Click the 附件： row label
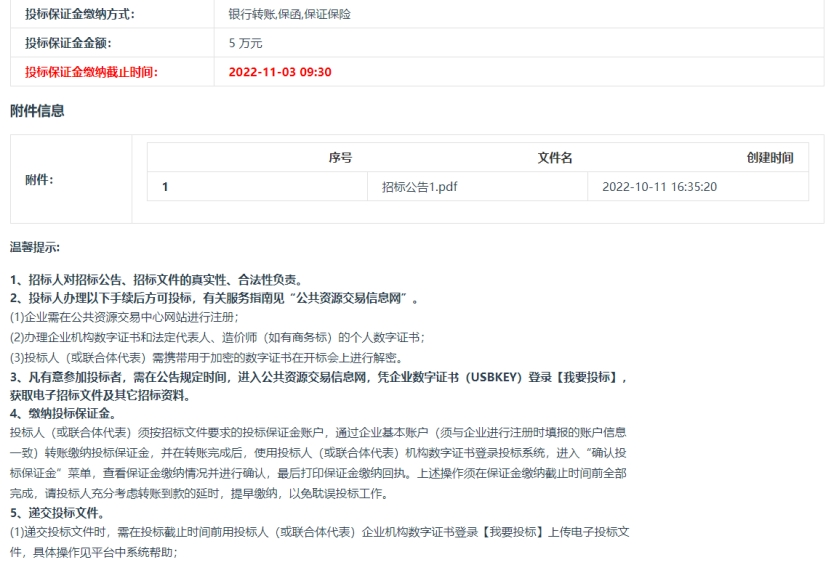831x566 pixels. click(39, 179)
